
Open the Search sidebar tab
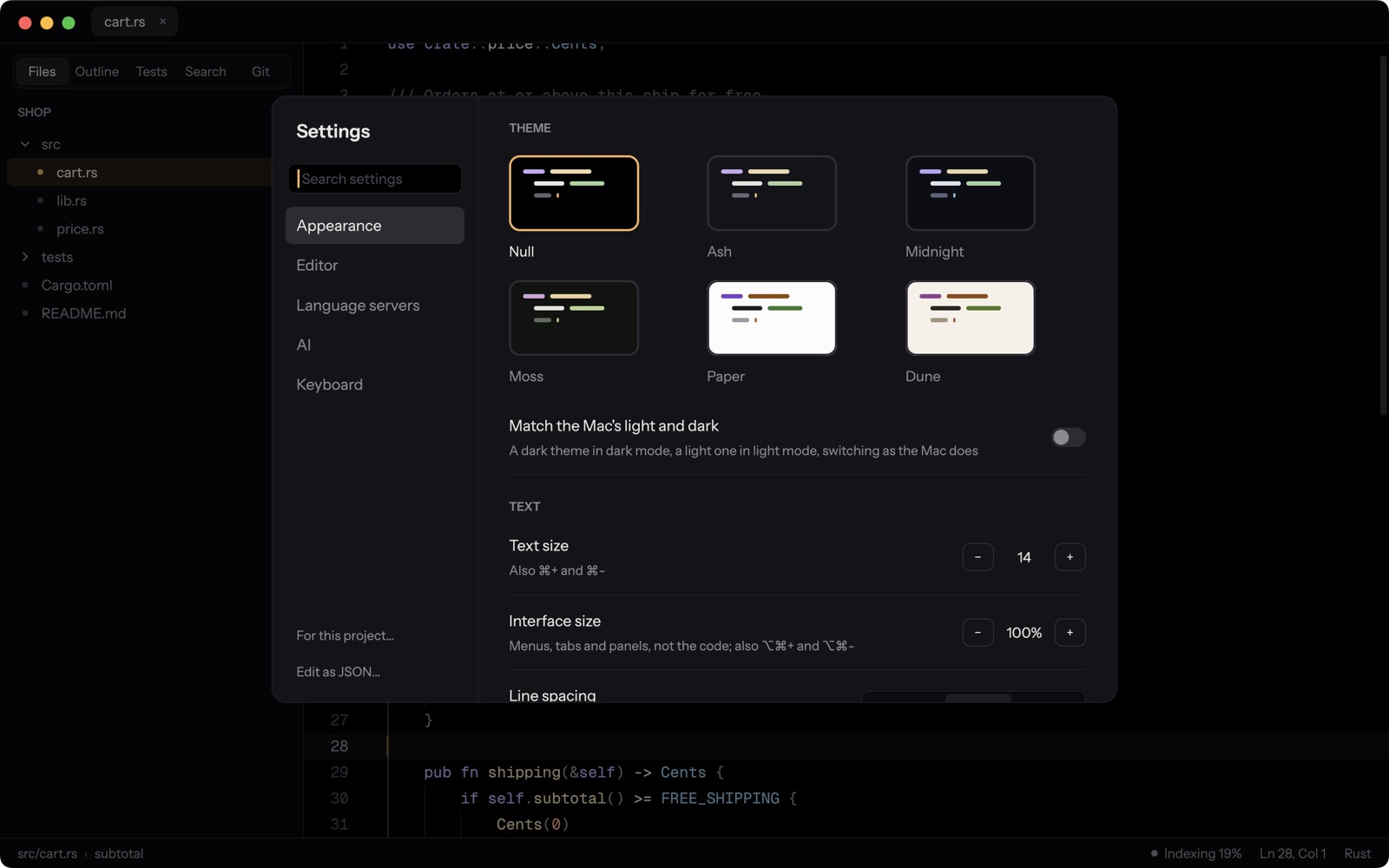(x=206, y=71)
